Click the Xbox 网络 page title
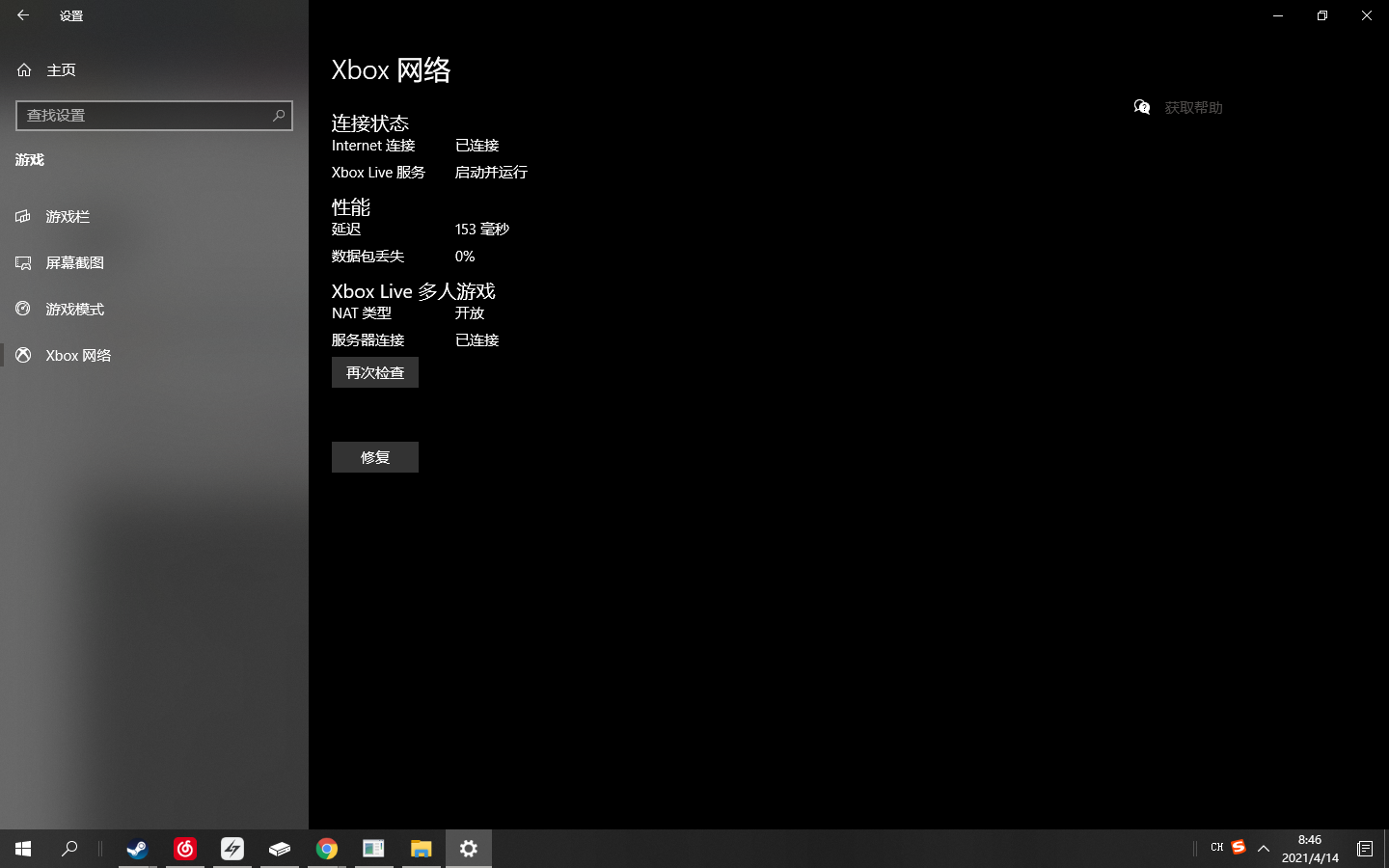 [392, 70]
